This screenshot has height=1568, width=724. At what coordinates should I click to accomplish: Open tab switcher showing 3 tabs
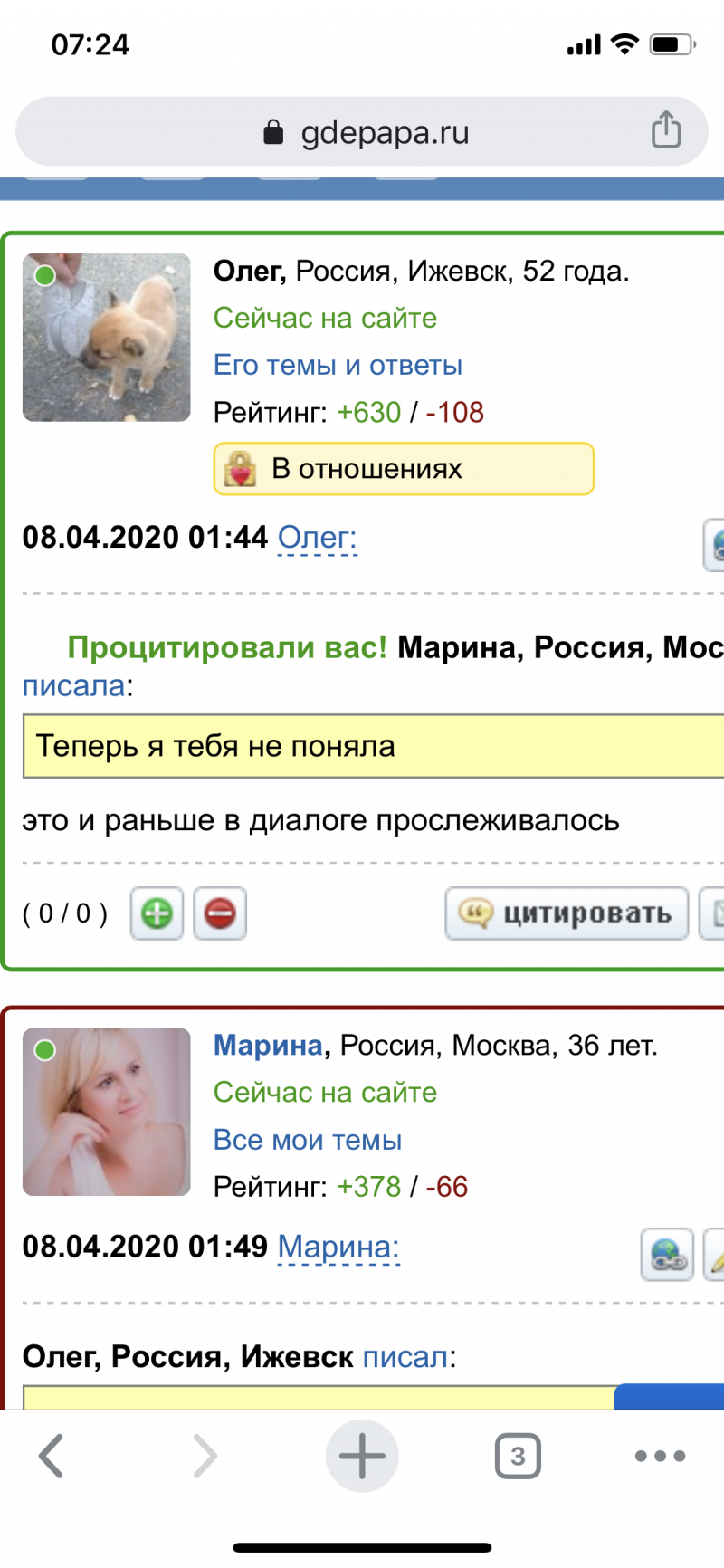click(518, 1456)
